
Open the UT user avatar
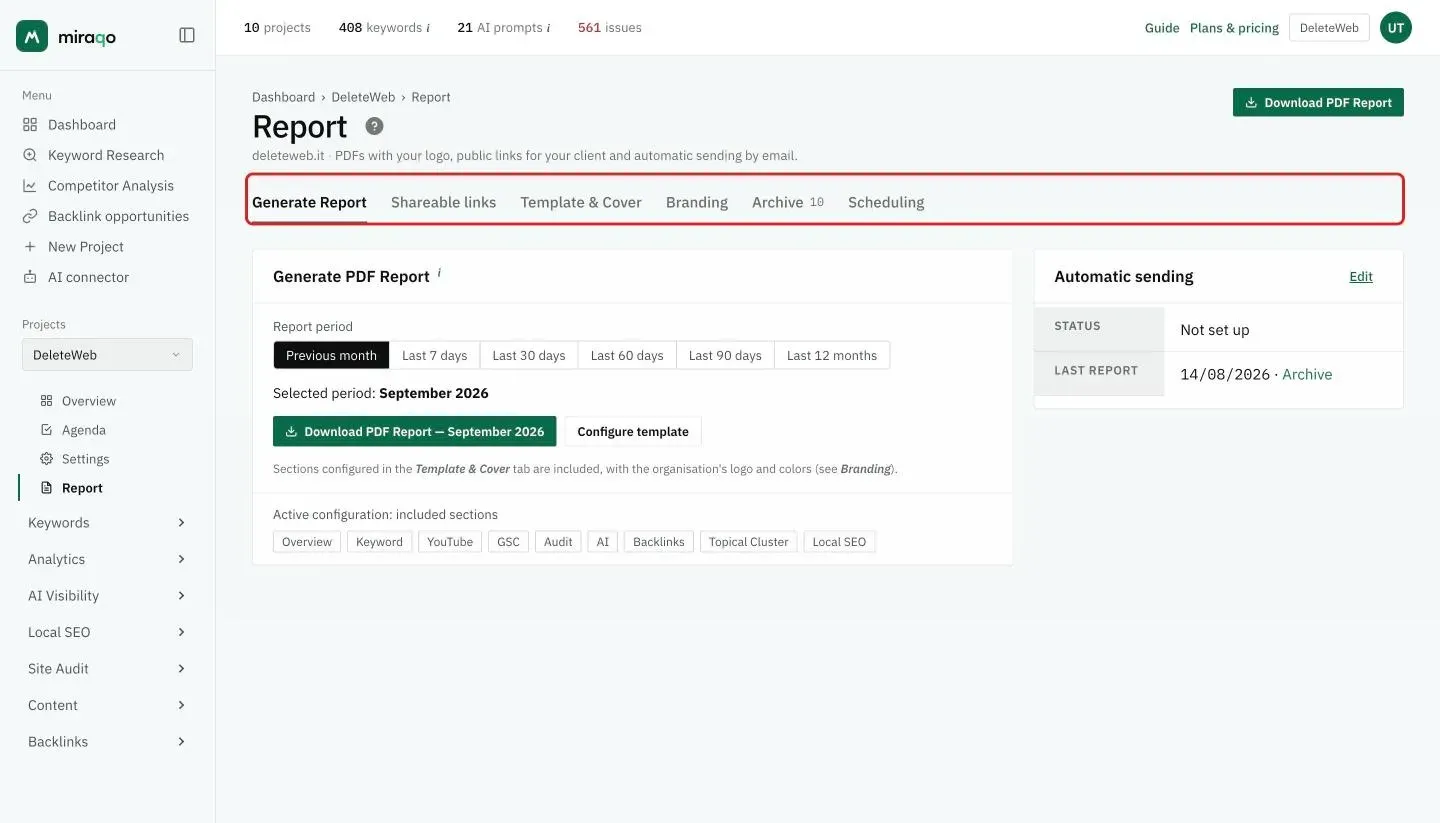click(1396, 28)
